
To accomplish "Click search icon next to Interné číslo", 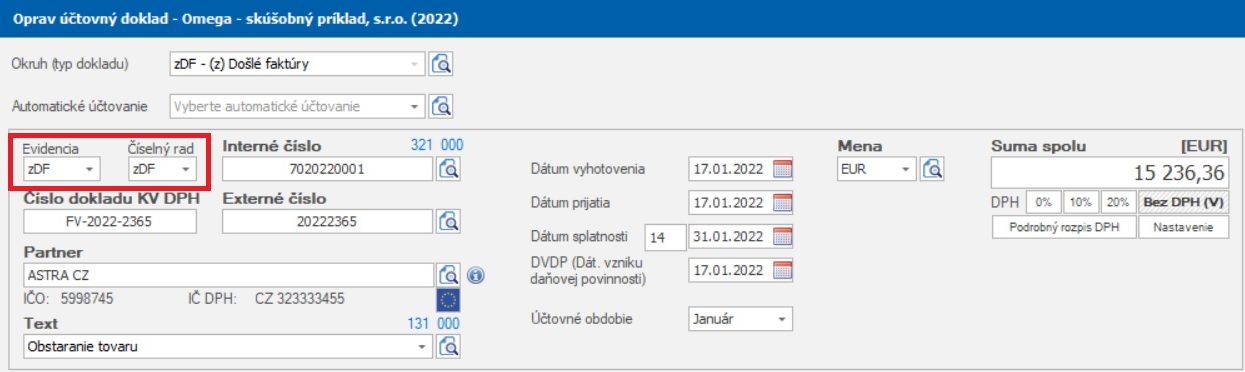I will pyautogui.click(x=448, y=168).
